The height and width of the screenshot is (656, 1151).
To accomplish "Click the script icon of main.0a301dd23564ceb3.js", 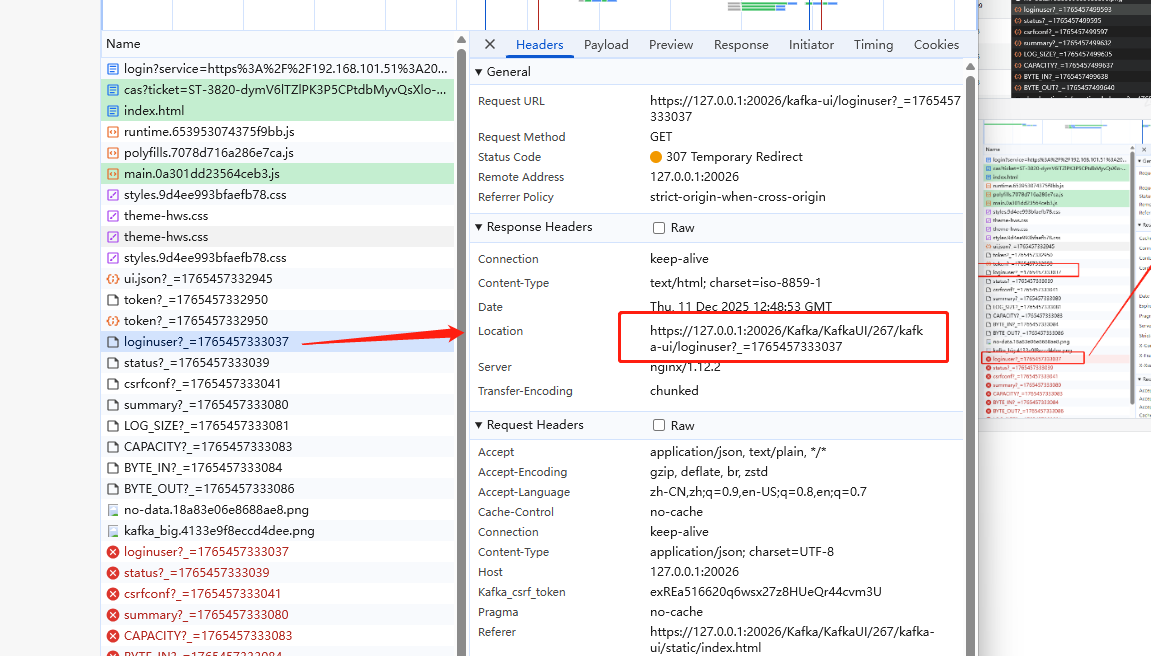I will pos(112,174).
